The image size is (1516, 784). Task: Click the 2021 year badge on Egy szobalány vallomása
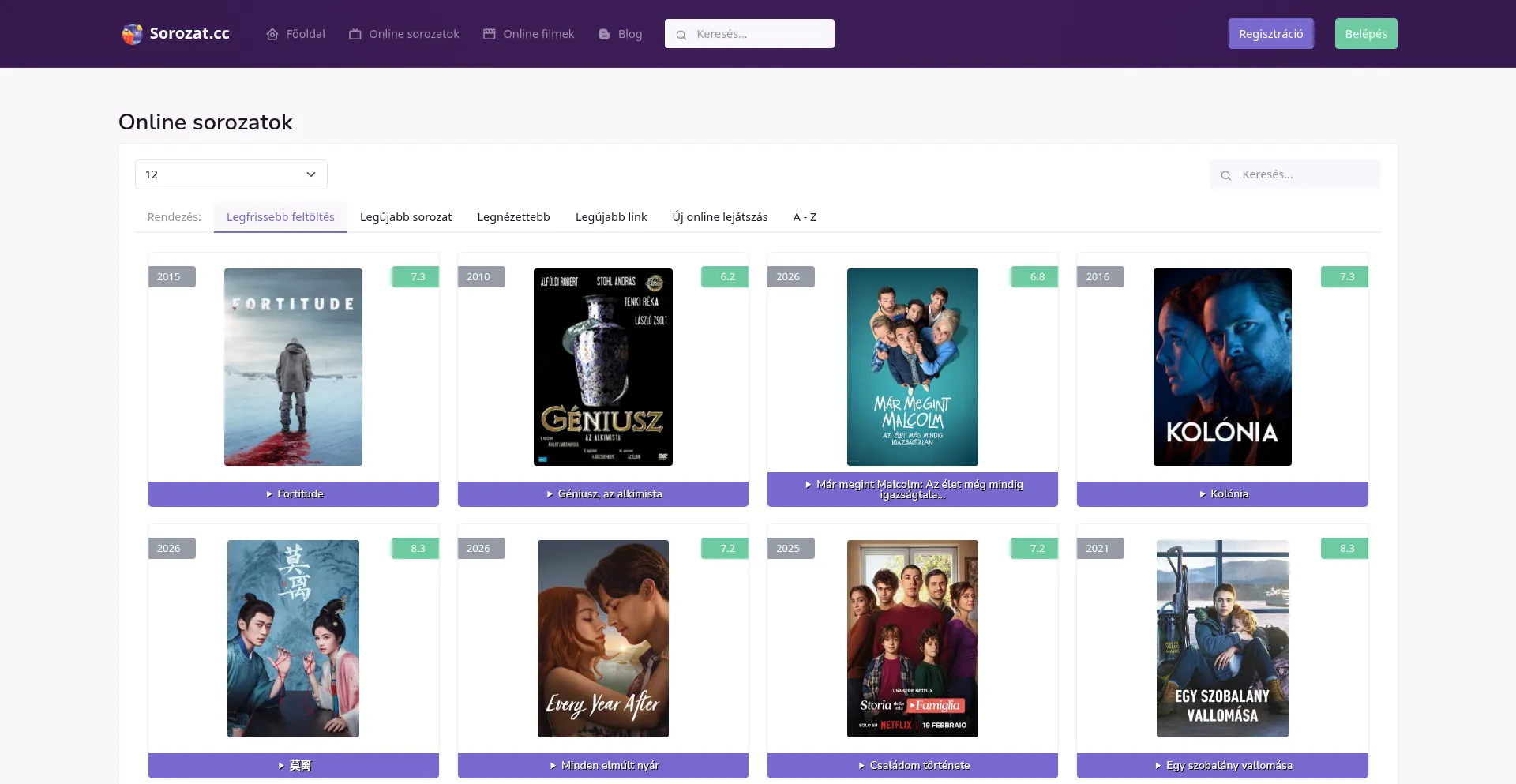click(1100, 549)
